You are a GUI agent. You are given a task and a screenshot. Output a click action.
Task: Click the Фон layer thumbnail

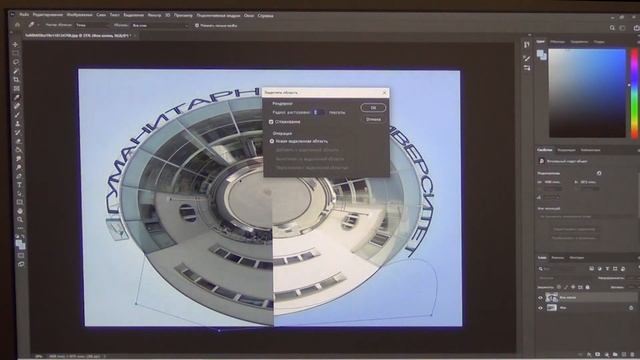[x=552, y=308]
